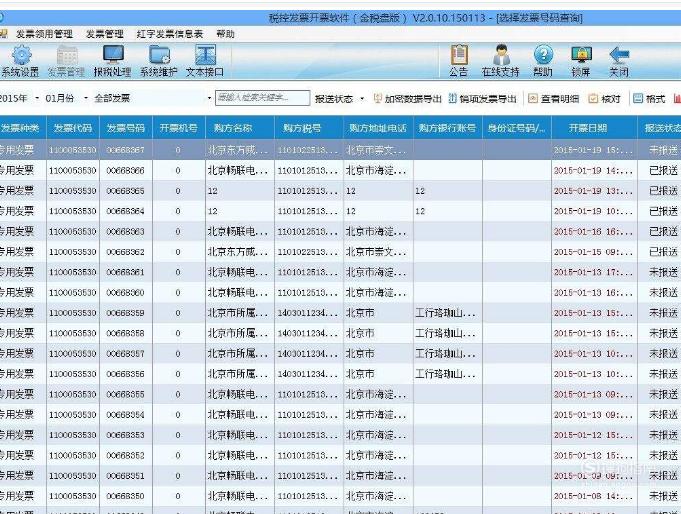Sort by 发票种类 column header
681x514 pixels.
[23, 128]
